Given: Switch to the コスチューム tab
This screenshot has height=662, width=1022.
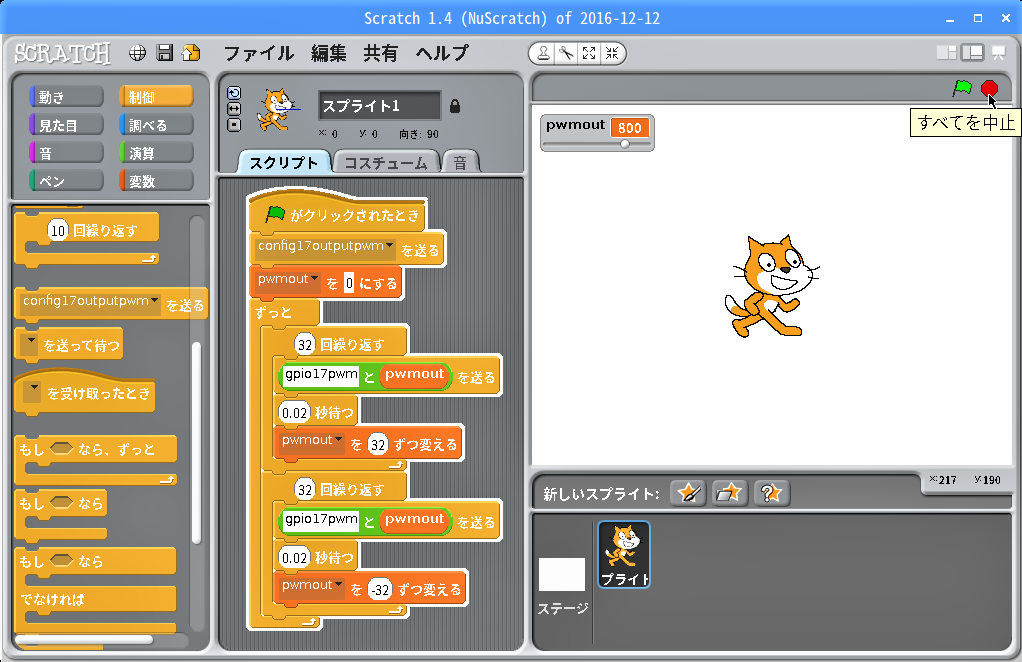Looking at the screenshot, I should (x=385, y=163).
